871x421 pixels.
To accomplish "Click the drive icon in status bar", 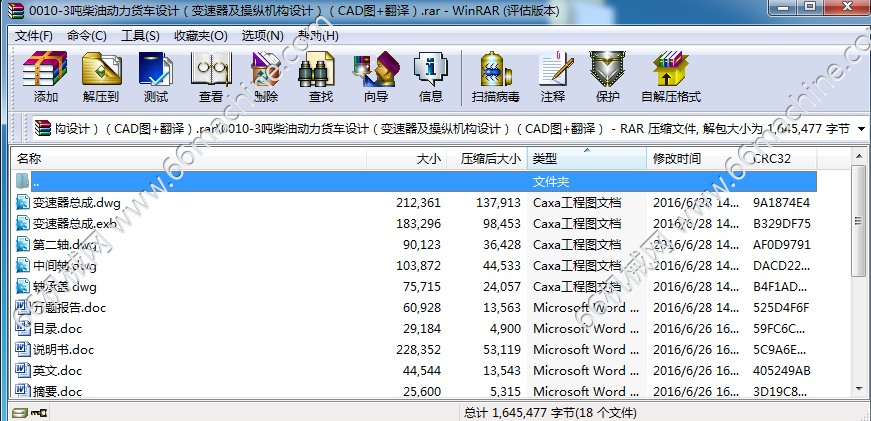I will [19, 413].
